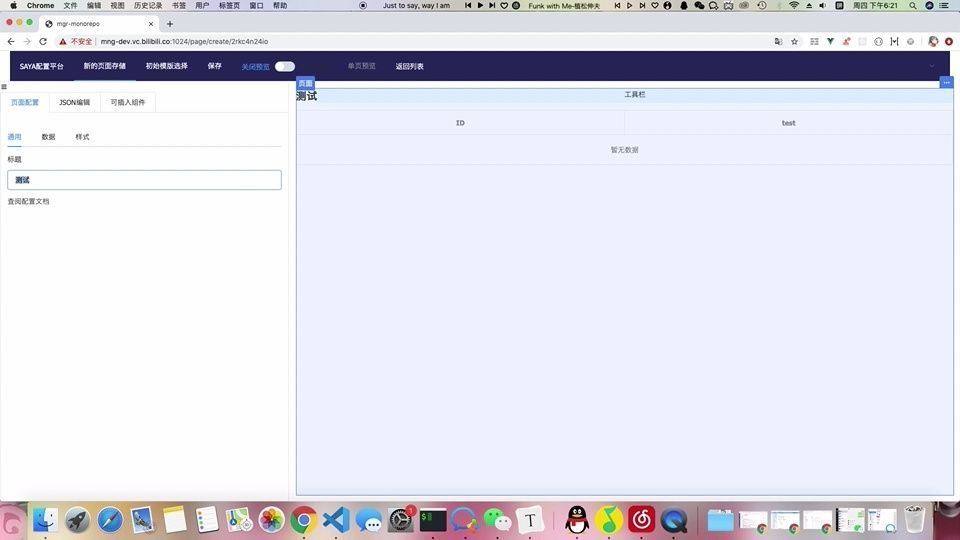
Task: Open WeChat from the dock
Action: point(497,520)
